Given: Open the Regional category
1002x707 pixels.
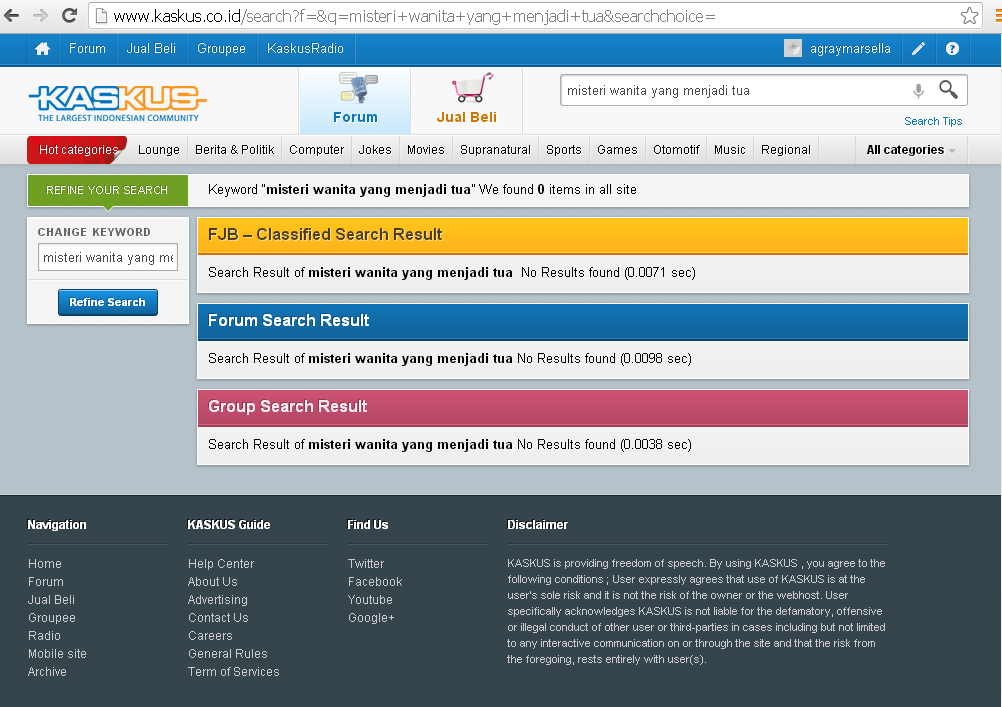Looking at the screenshot, I should click(786, 150).
